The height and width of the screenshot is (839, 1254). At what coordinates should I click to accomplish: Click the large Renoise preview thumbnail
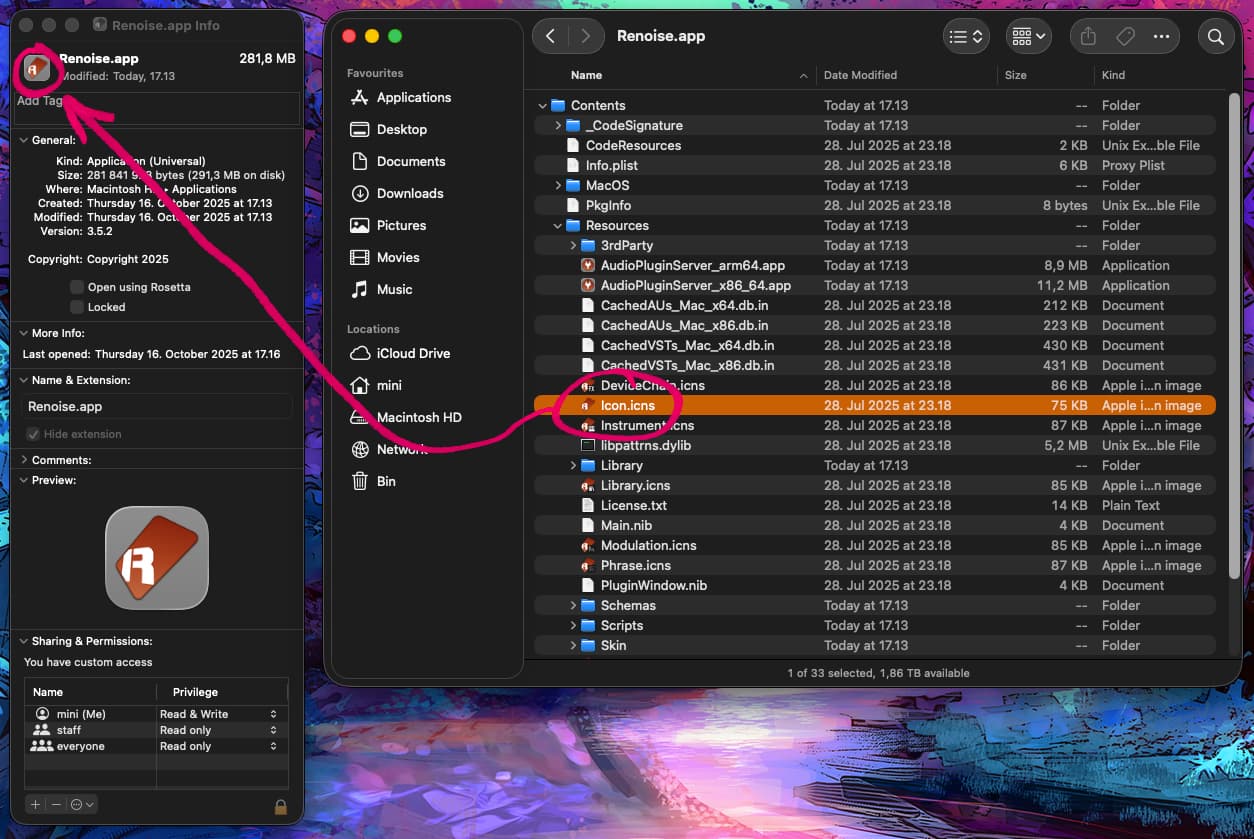[157, 557]
